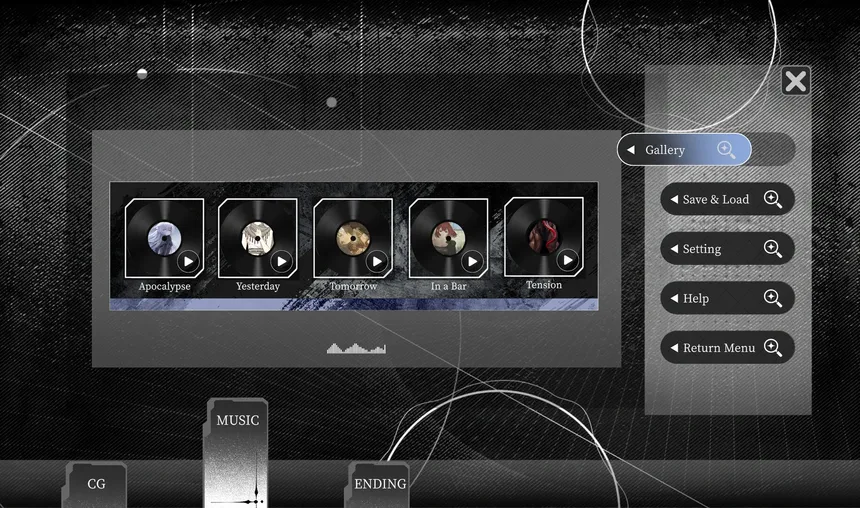Click the arrow left of Help

674,298
